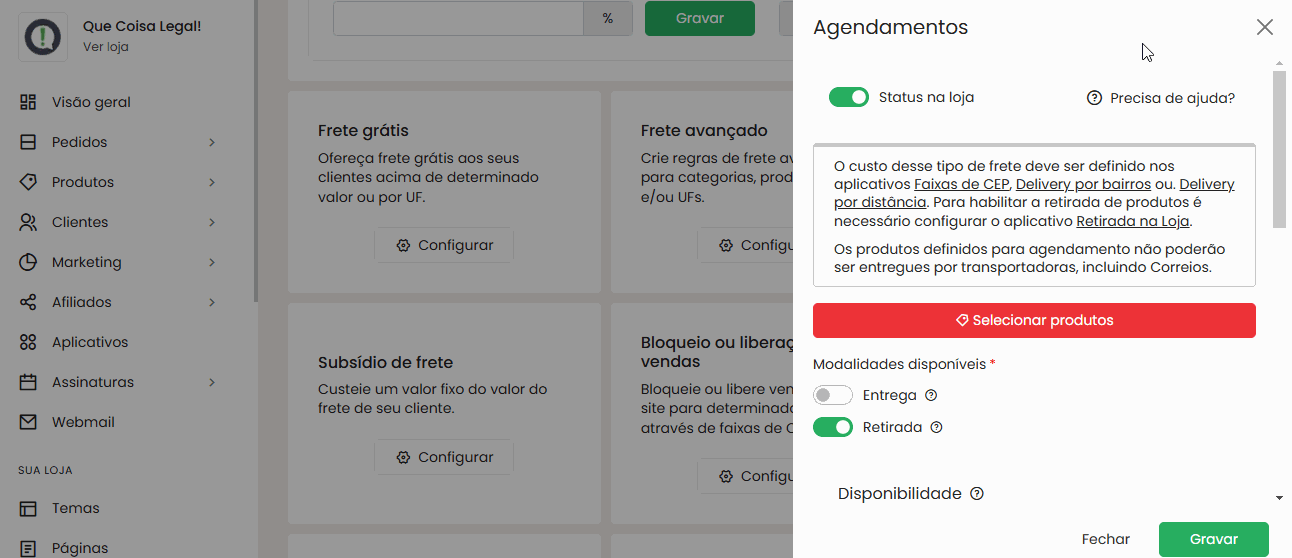Click the Produtos tag icon in sidebar
The height and width of the screenshot is (558, 1292).
[x=28, y=182]
